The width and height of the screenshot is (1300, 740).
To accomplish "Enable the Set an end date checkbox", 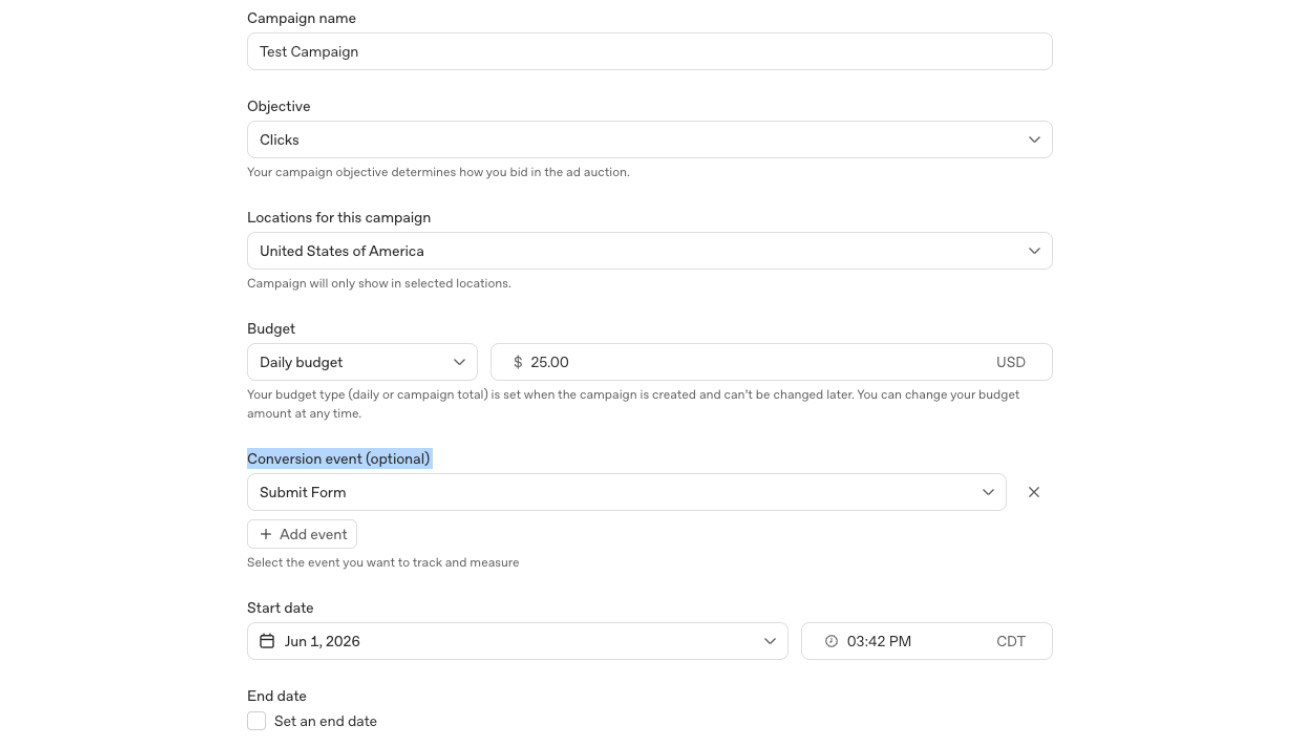I will click(257, 721).
